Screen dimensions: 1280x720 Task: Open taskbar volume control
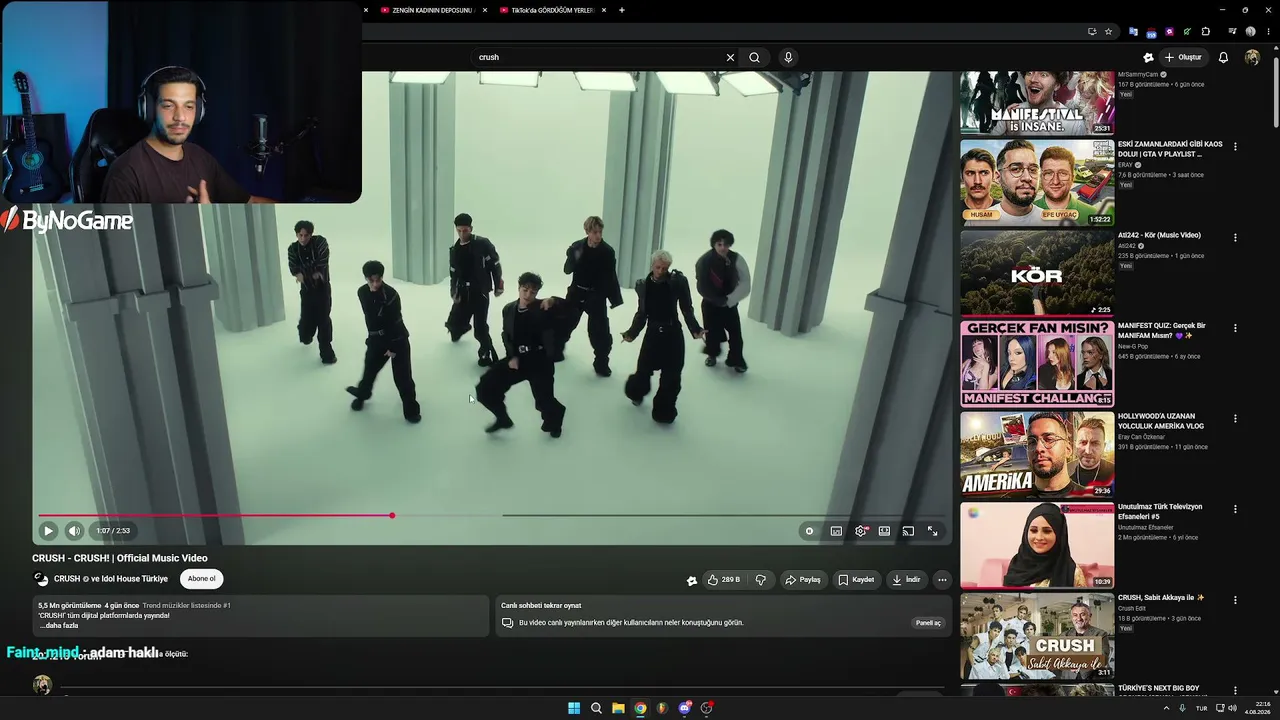pos(1232,708)
